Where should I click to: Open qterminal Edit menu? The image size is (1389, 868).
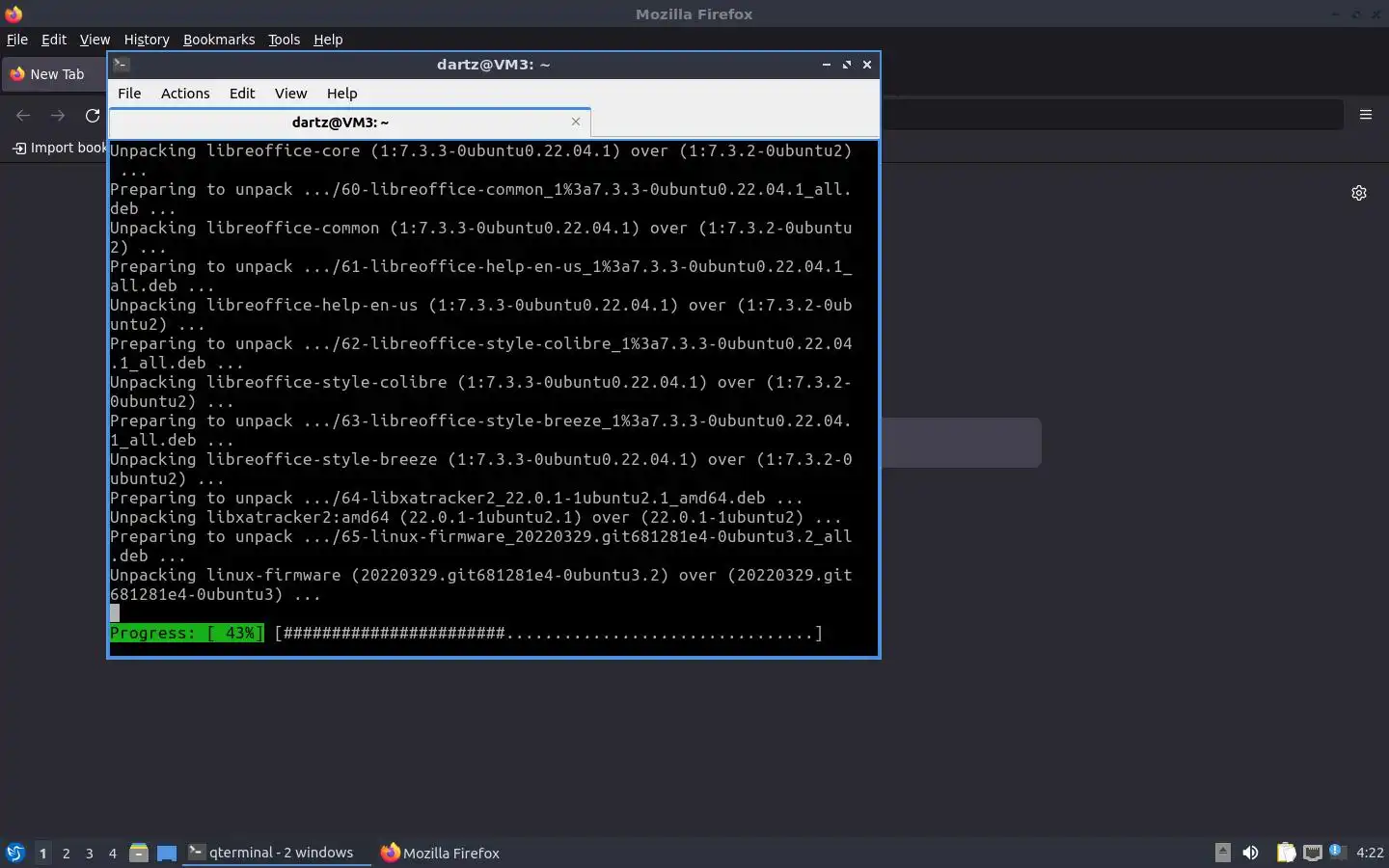pos(242,94)
